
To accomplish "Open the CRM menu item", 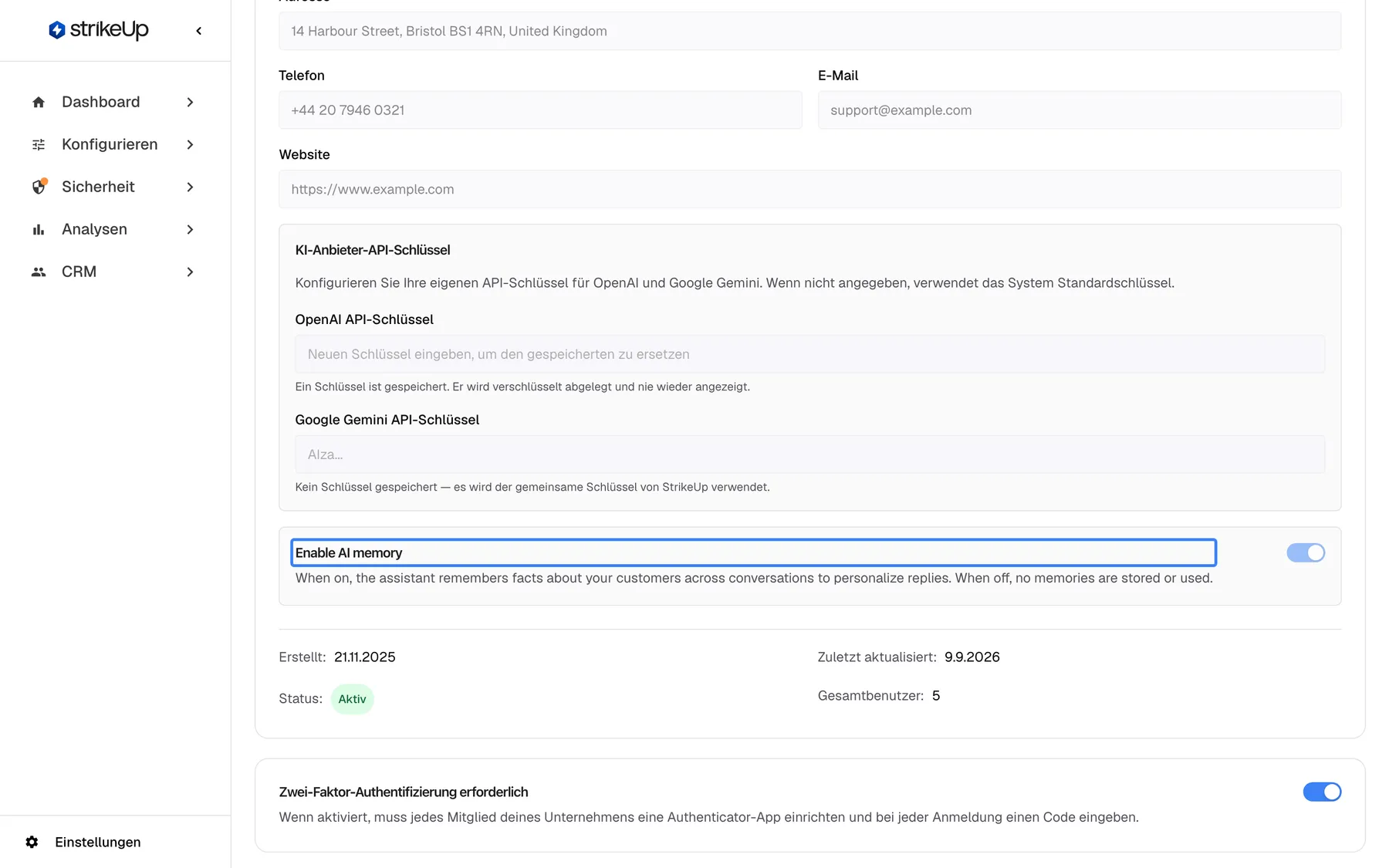I will 115,272.
